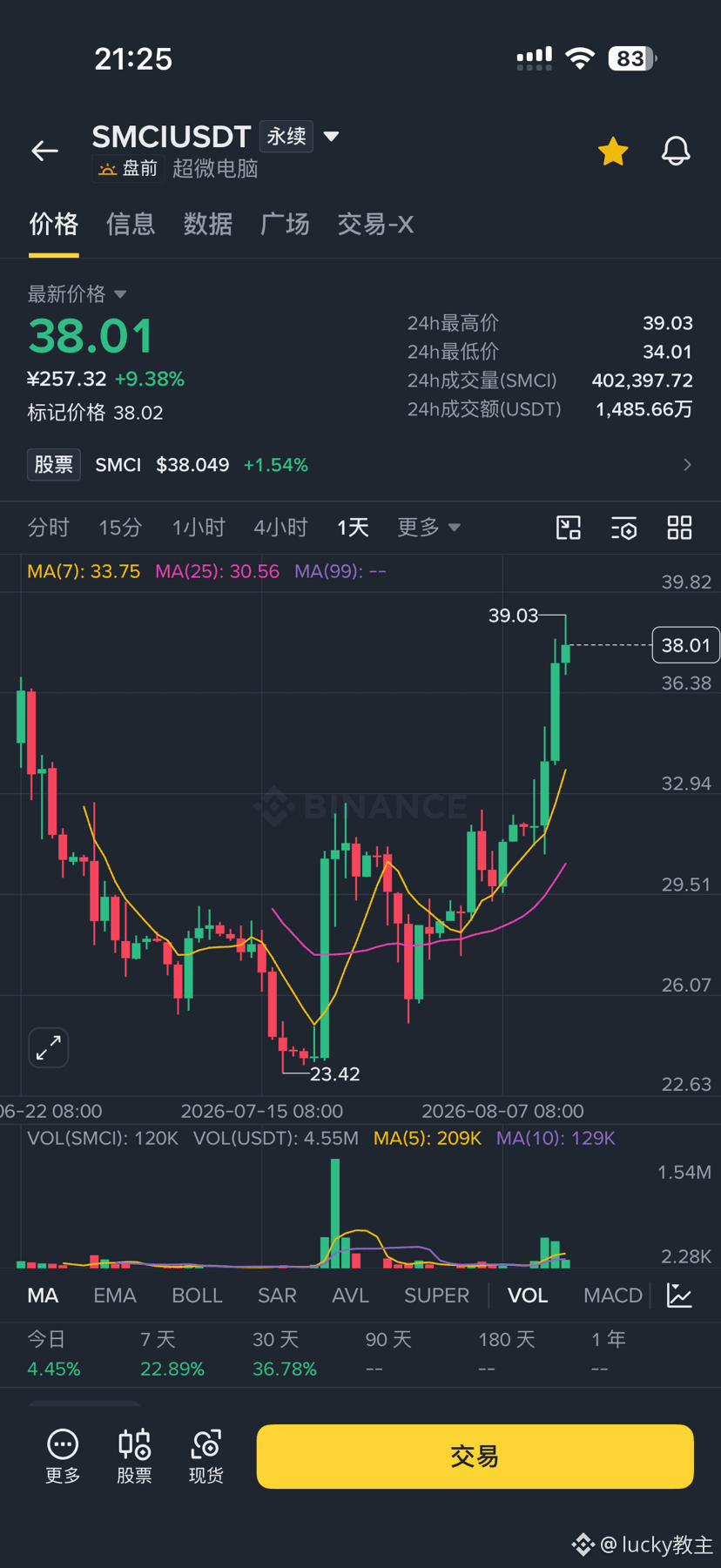Select the 1小时 timeframe

[x=199, y=528]
